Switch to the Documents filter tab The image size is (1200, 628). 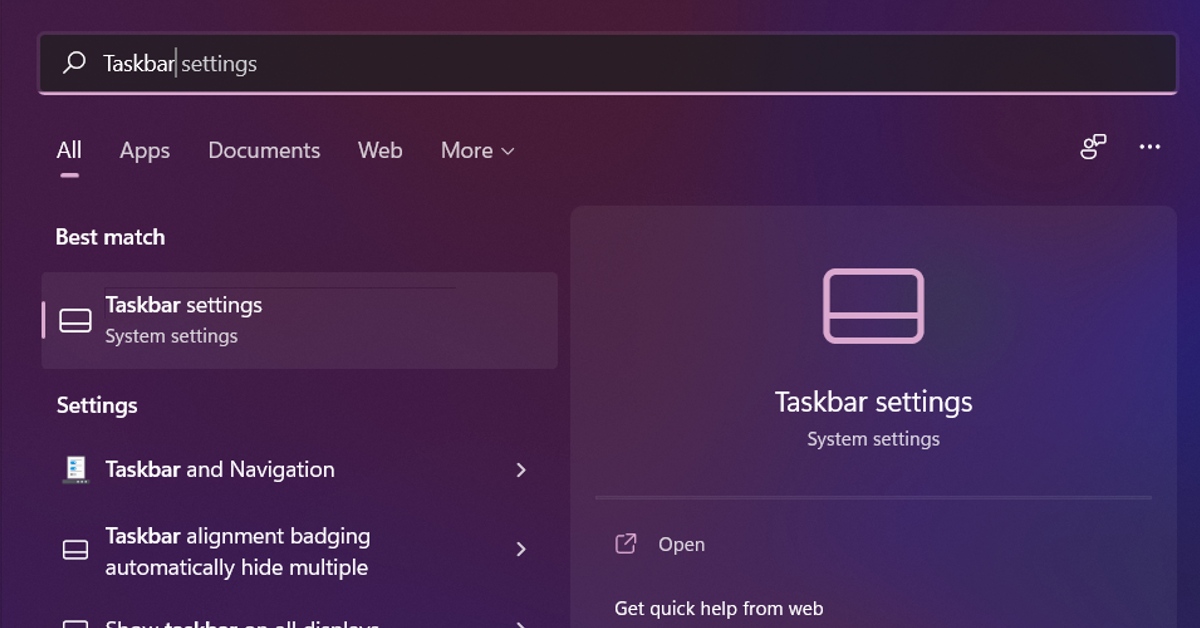[x=264, y=150]
